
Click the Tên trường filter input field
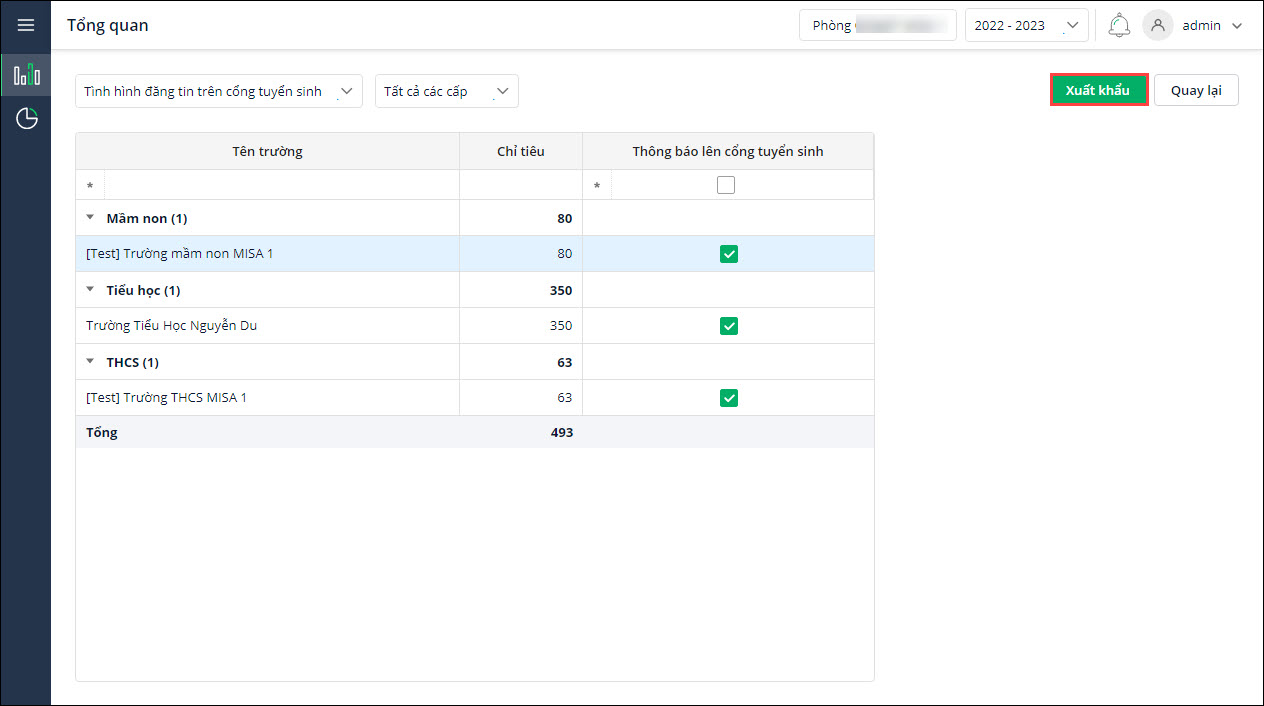tap(281, 185)
